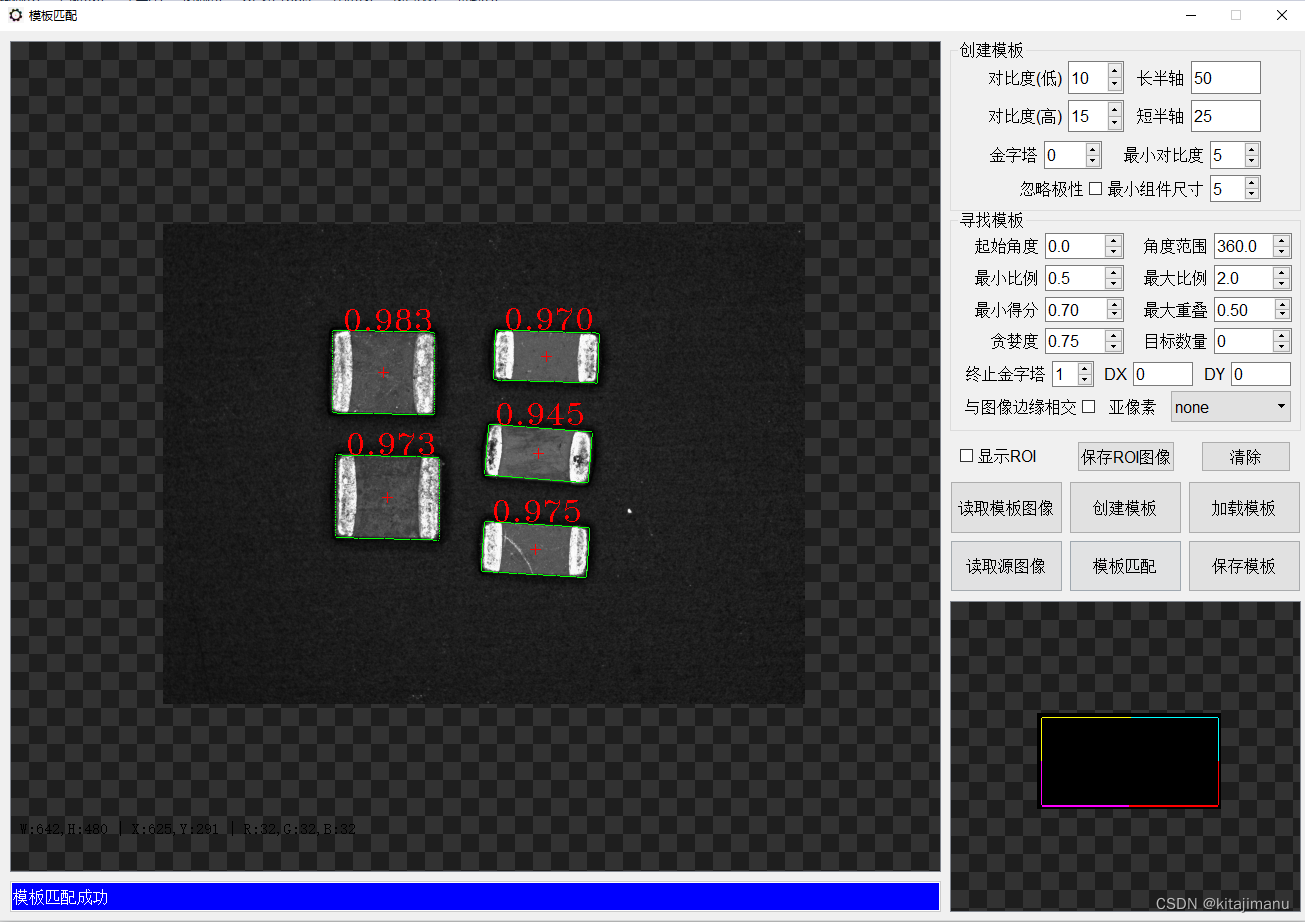Click the match labeled 0.975
This screenshot has width=1305, height=922.
tap(535, 549)
